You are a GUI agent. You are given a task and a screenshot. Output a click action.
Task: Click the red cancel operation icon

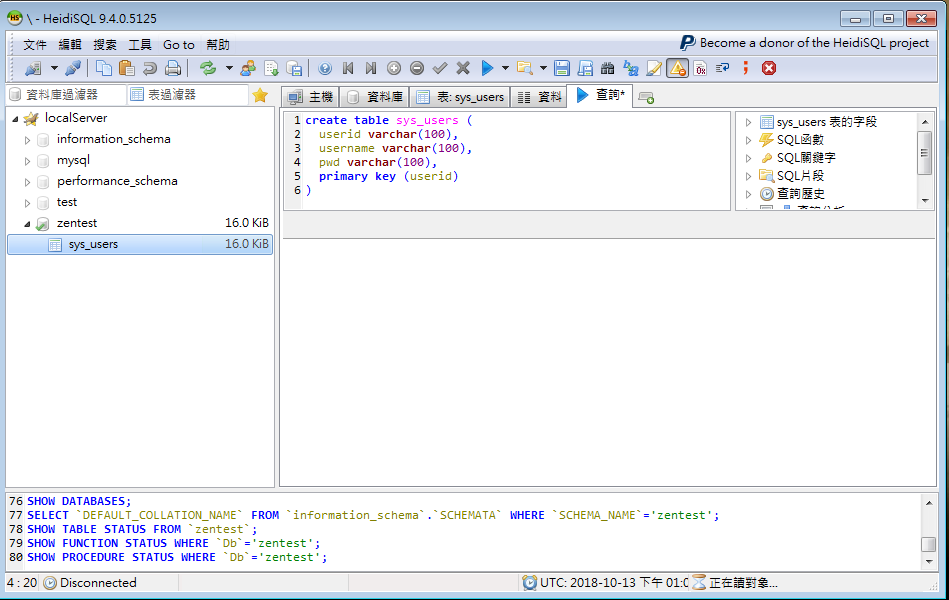(x=768, y=68)
